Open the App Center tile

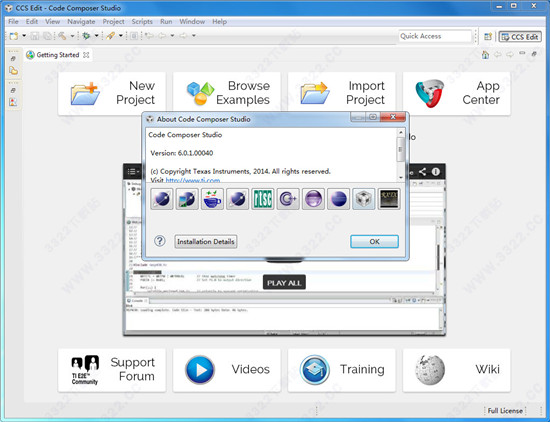(457, 93)
